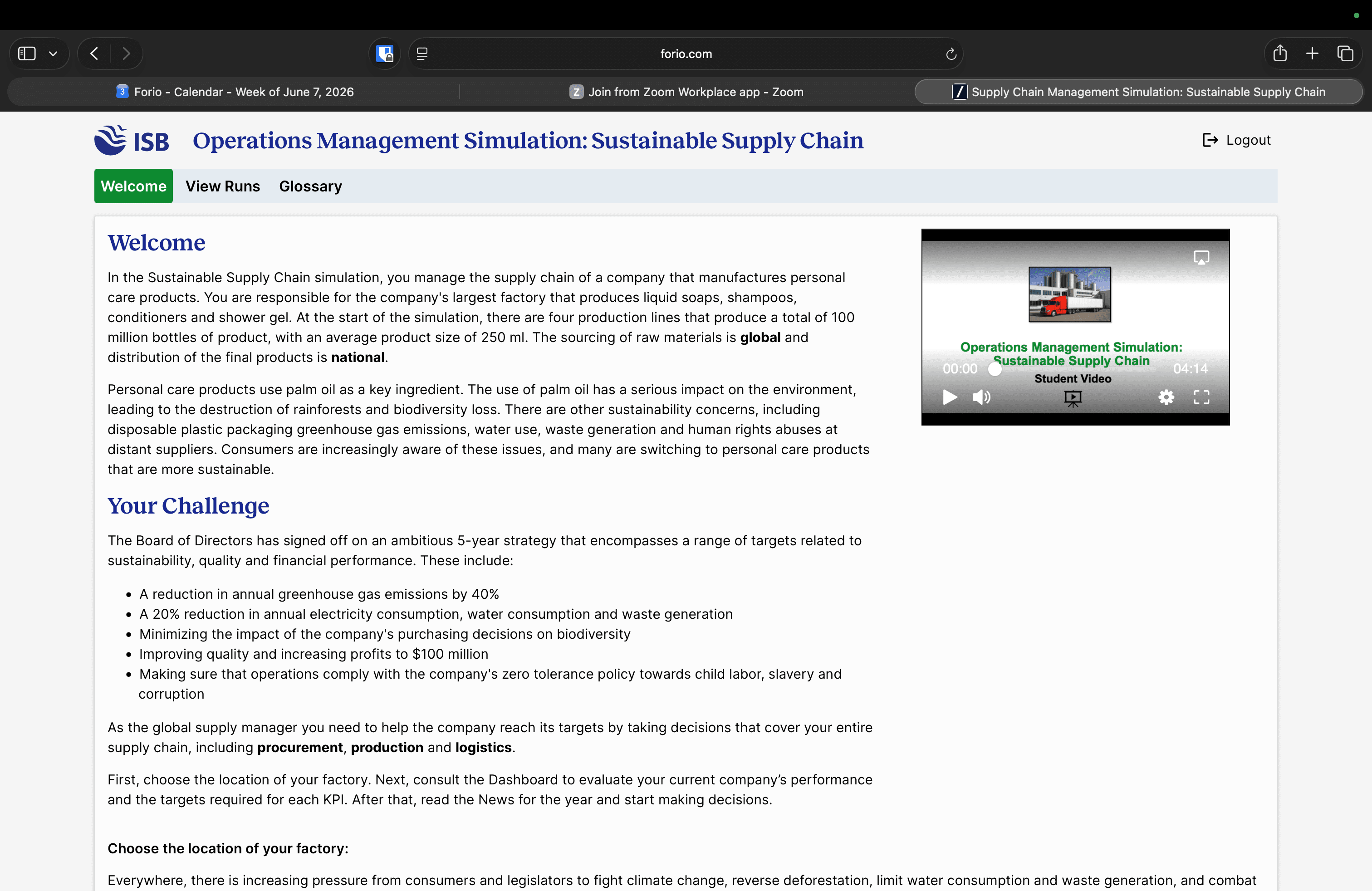
Task: Click the bold word production
Action: (x=387, y=748)
